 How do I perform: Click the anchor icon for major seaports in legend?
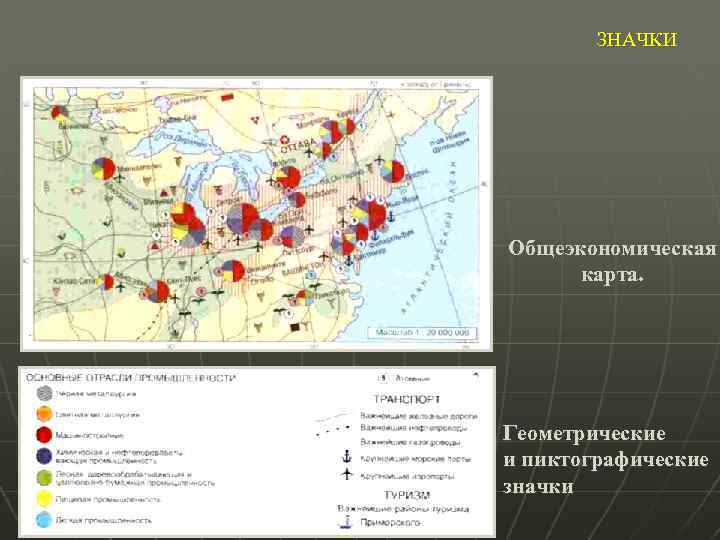pos(347,457)
